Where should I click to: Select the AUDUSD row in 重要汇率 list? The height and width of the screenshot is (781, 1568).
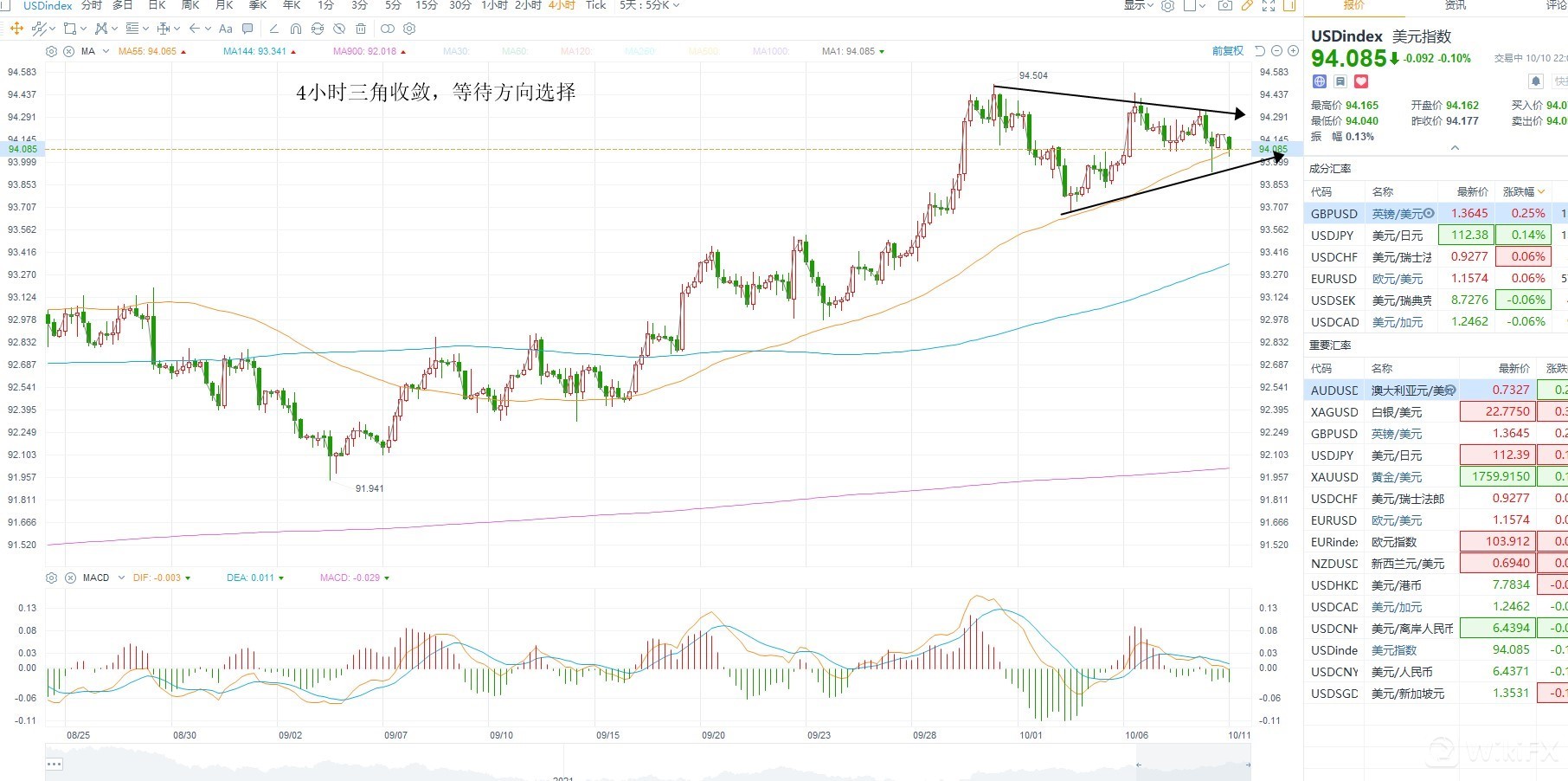click(1436, 390)
